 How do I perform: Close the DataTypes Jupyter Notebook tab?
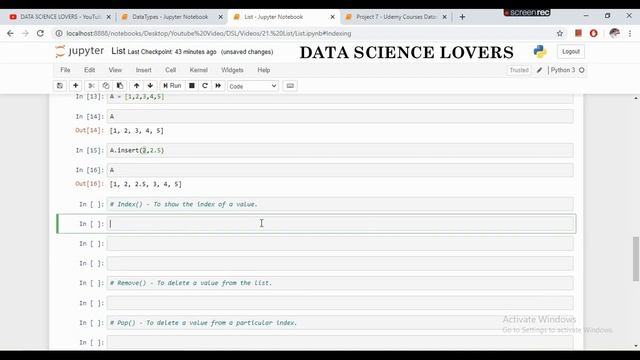coord(220,17)
